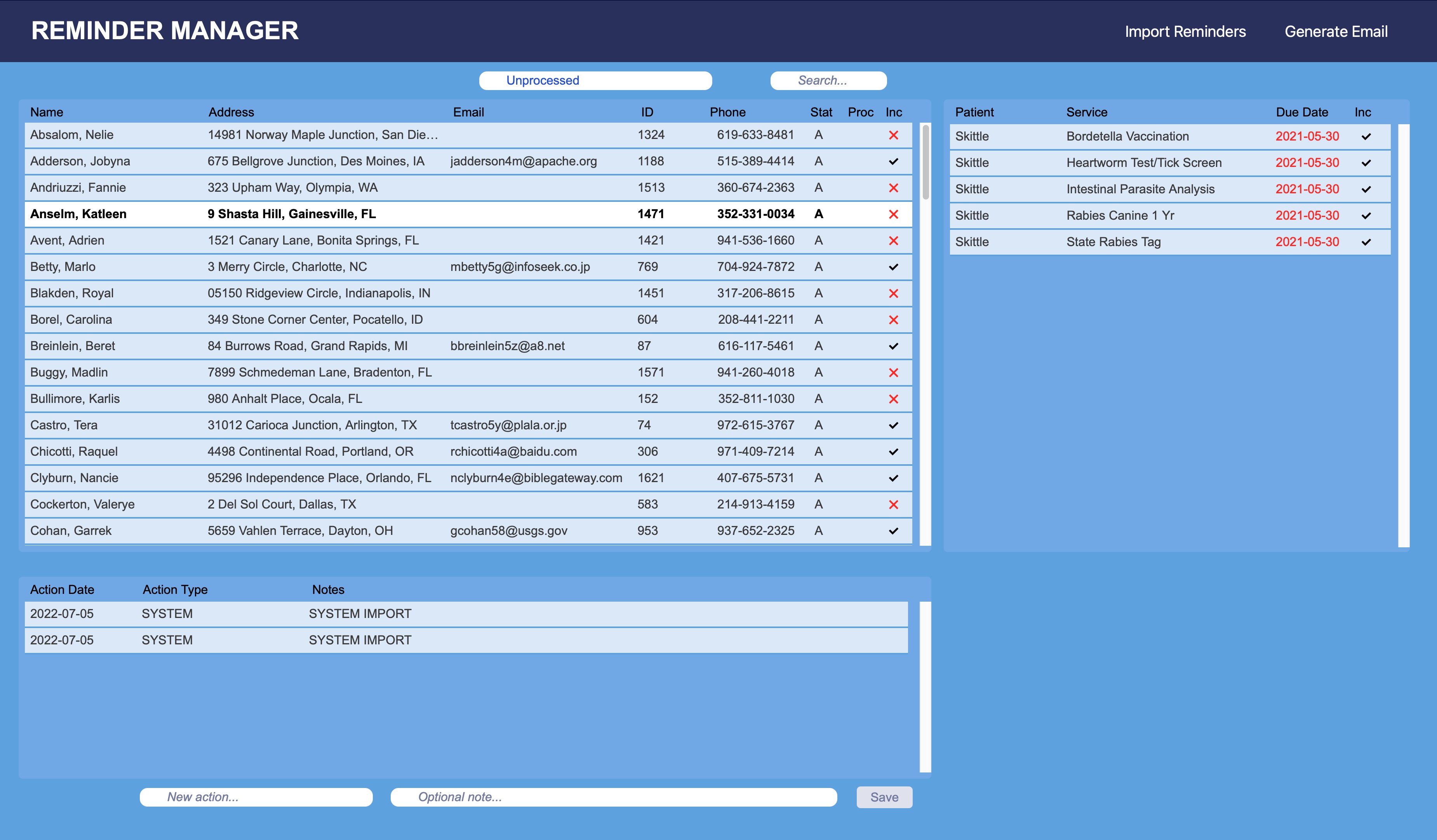Screen dimensions: 1437x840
Task: Toggle red X include mark for Blakden, Royal
Action: 893,293
